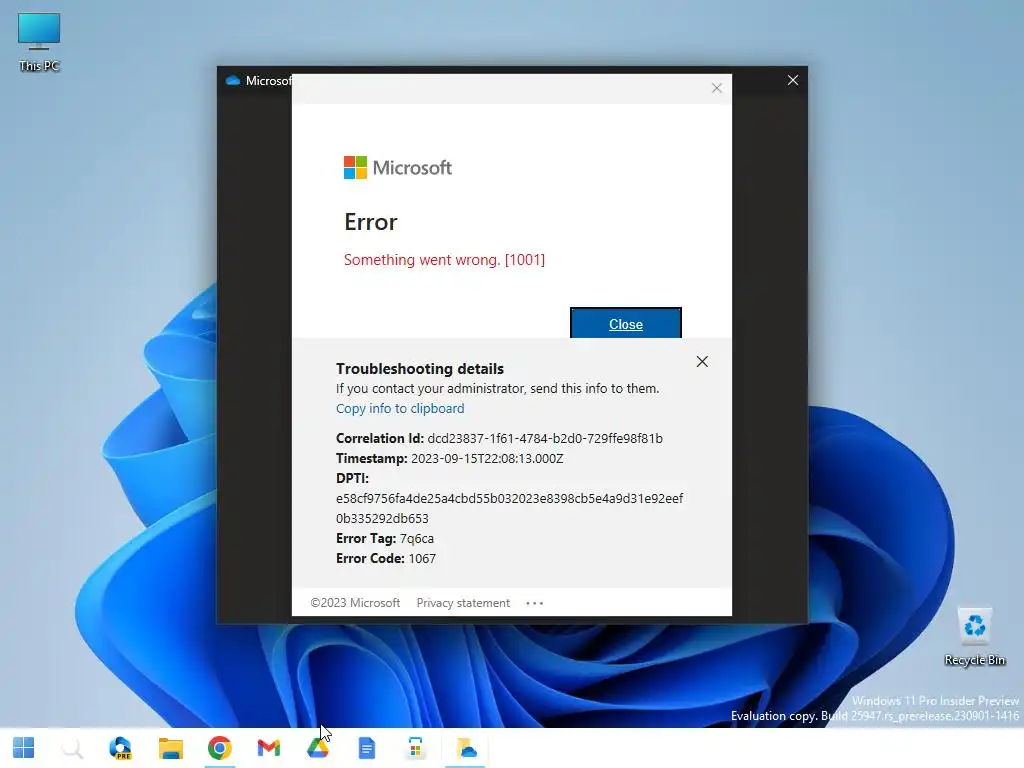This screenshot has height=768, width=1024.
Task: Close the inner Microsoft error dialog
Action: point(716,88)
